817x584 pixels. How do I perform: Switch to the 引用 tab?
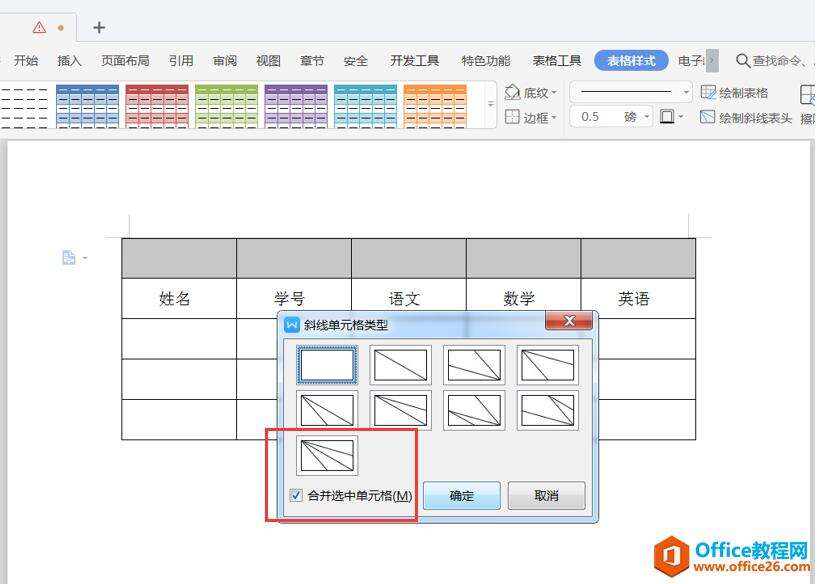pyautogui.click(x=181, y=60)
